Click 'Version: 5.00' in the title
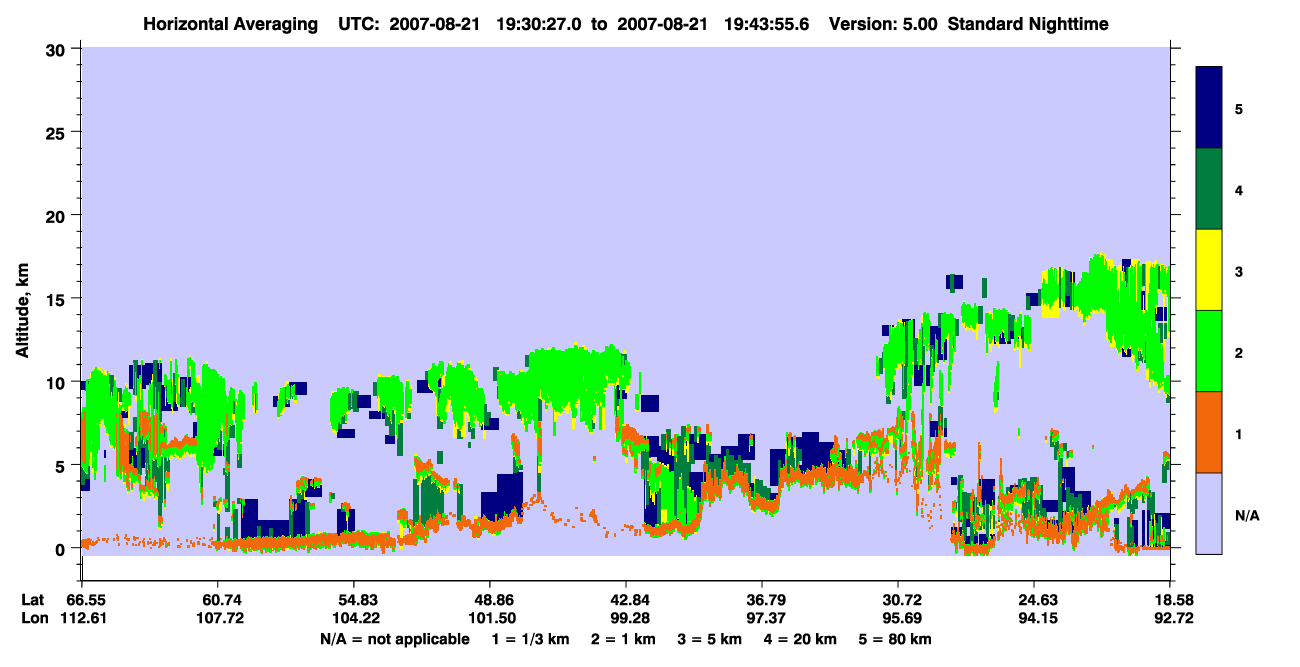Image resolution: width=1300 pixels, height=667 pixels. coord(883,23)
